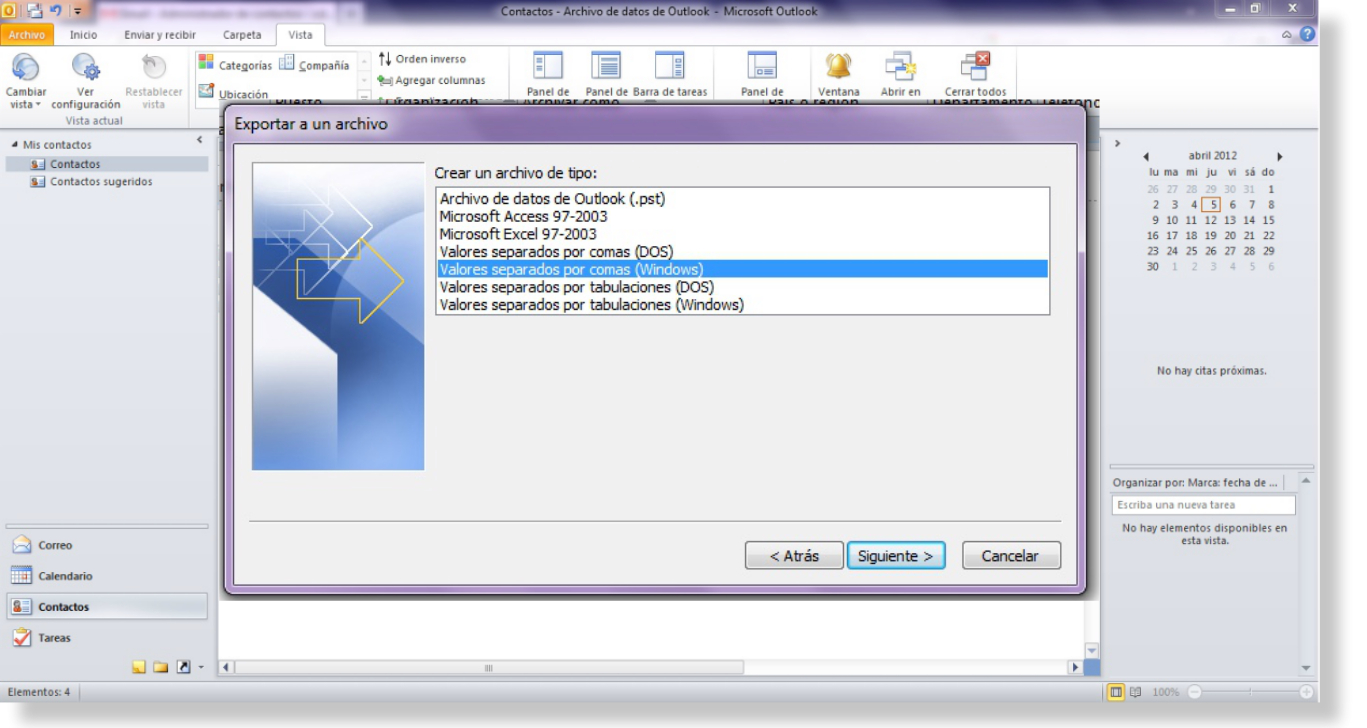Open Ver configuración in the ribbon

86,68
